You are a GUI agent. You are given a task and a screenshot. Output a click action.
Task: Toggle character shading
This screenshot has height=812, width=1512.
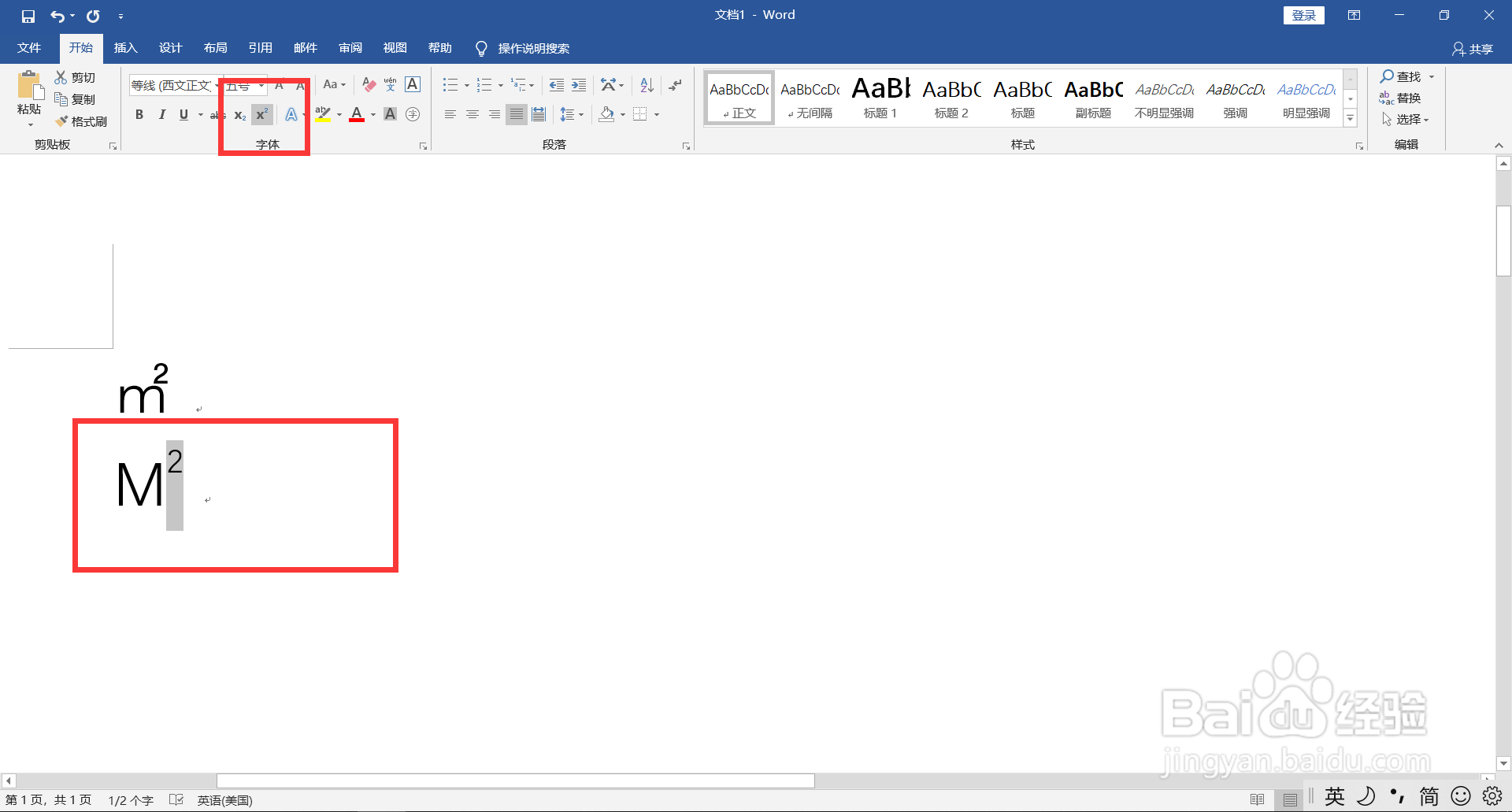(390, 114)
